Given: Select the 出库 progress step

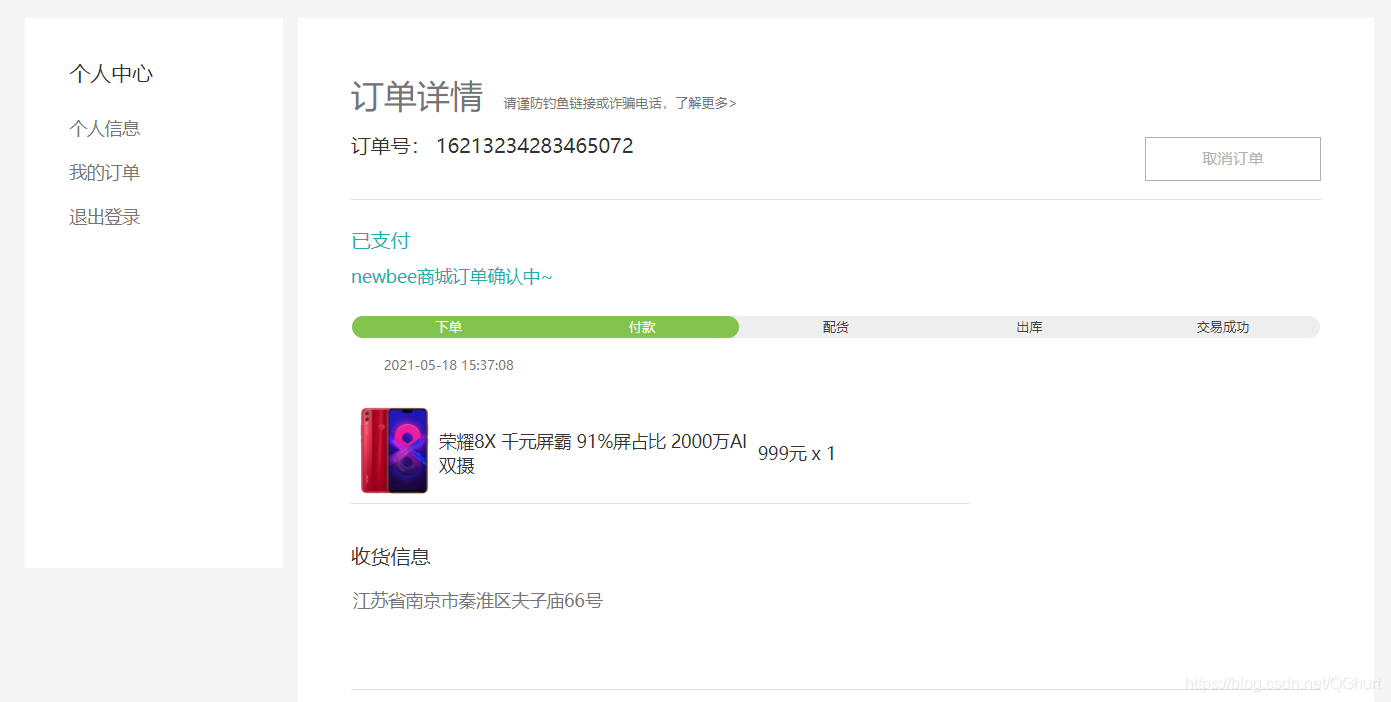Looking at the screenshot, I should pyautogui.click(x=1030, y=327).
